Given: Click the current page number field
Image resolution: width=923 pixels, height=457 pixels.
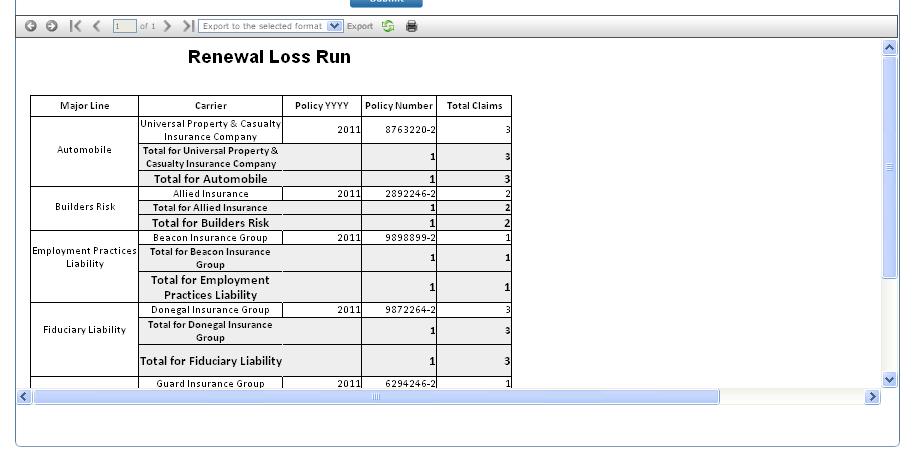Looking at the screenshot, I should [x=125, y=26].
